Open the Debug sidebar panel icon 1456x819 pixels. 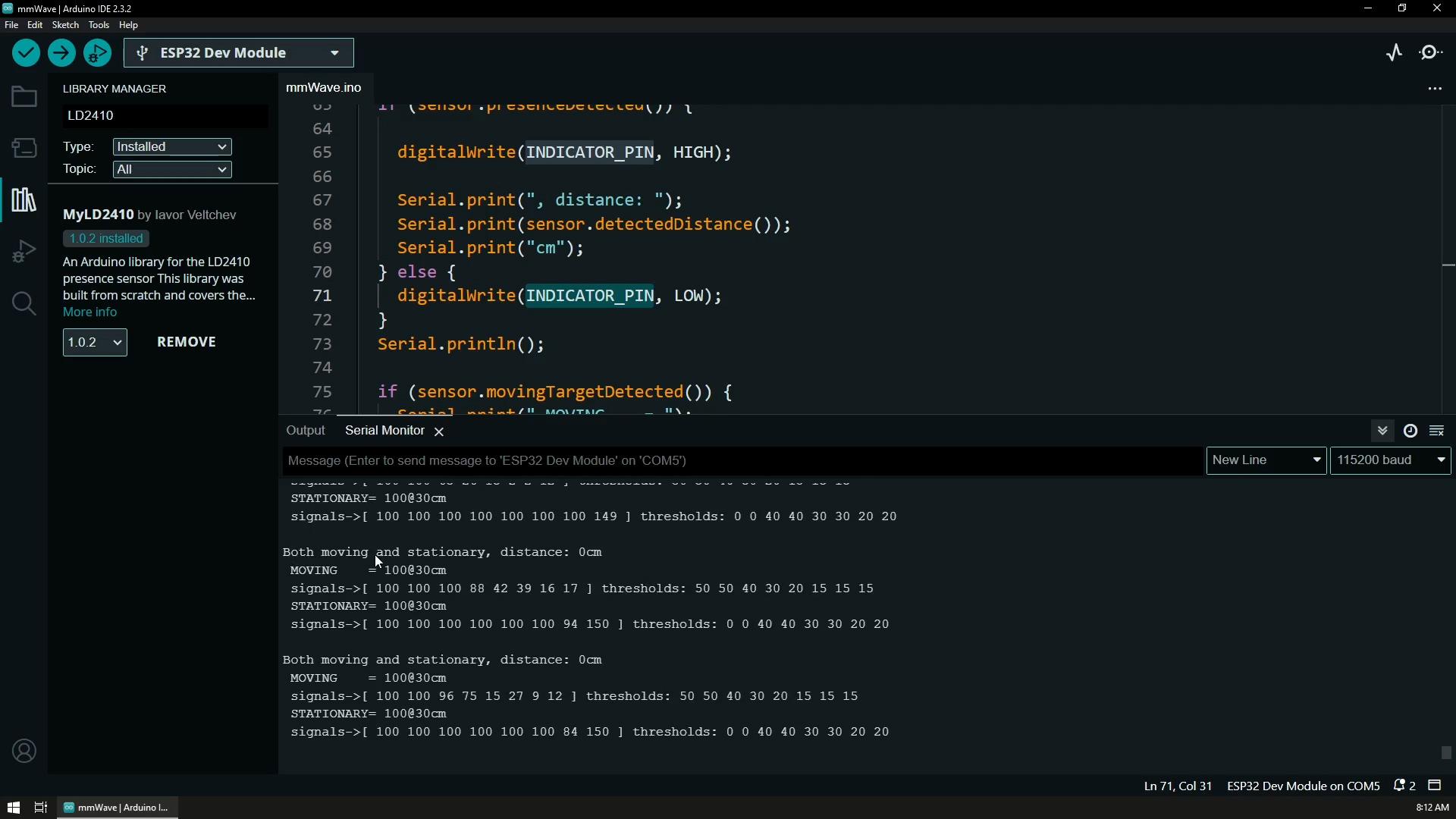point(24,252)
